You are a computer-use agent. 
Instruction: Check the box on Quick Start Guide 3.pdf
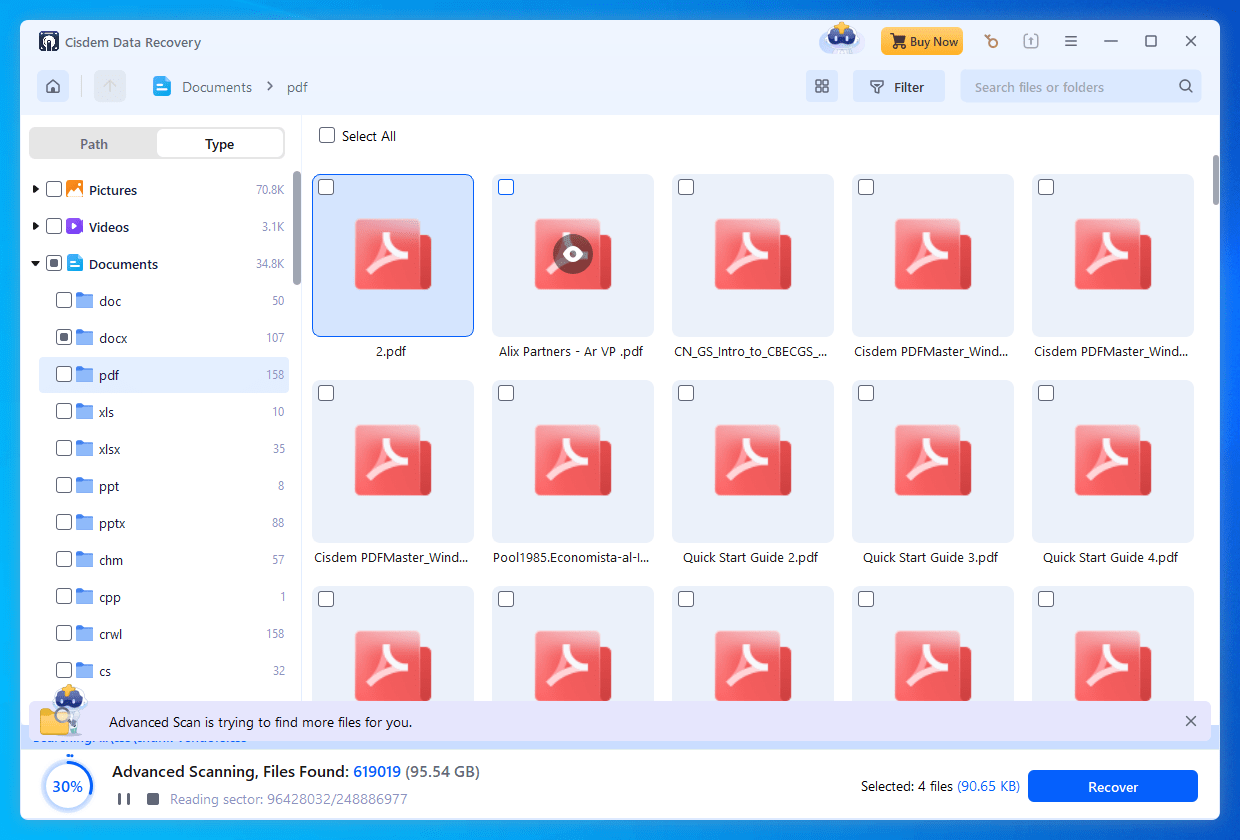(866, 393)
